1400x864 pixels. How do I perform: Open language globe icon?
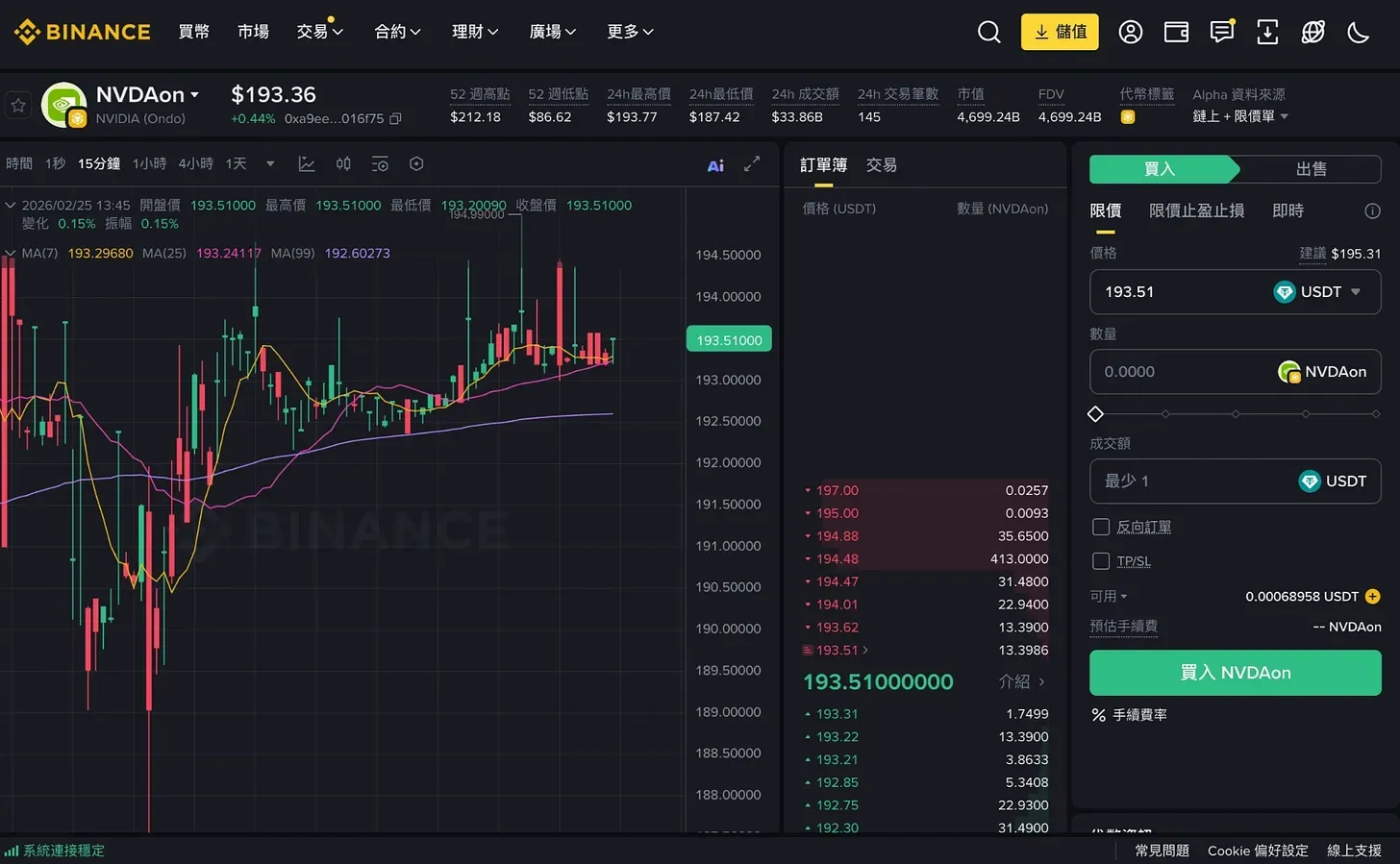coord(1312,32)
